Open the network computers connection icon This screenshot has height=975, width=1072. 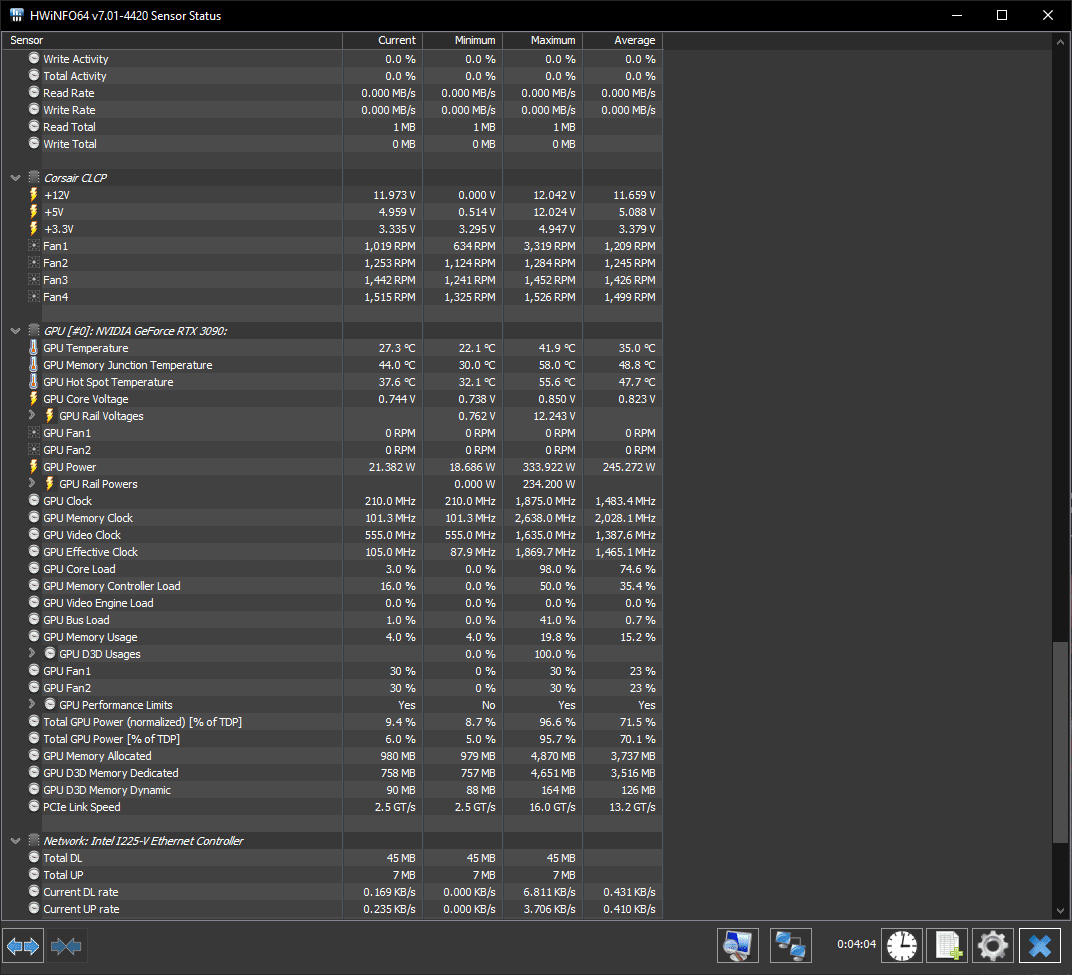790,946
